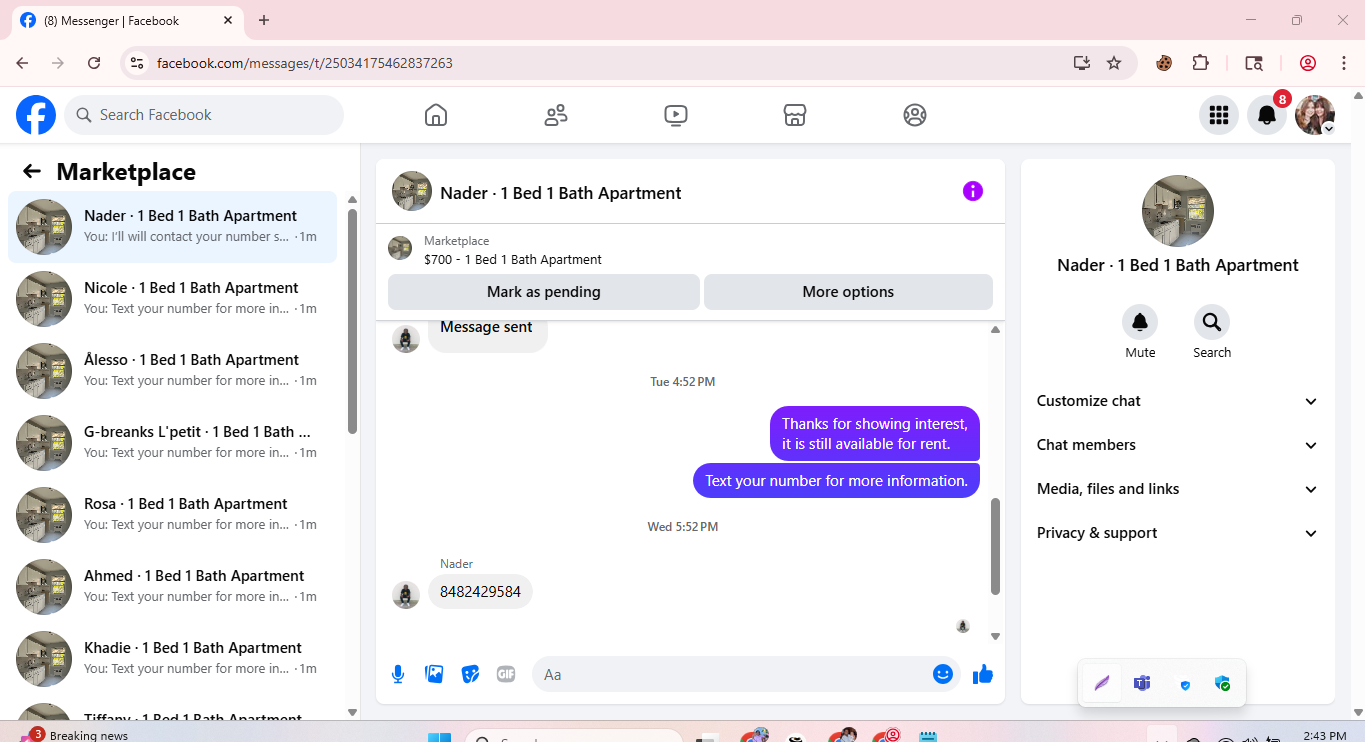Open the Facebook logo home link
The image size is (1365, 742).
(x=36, y=115)
